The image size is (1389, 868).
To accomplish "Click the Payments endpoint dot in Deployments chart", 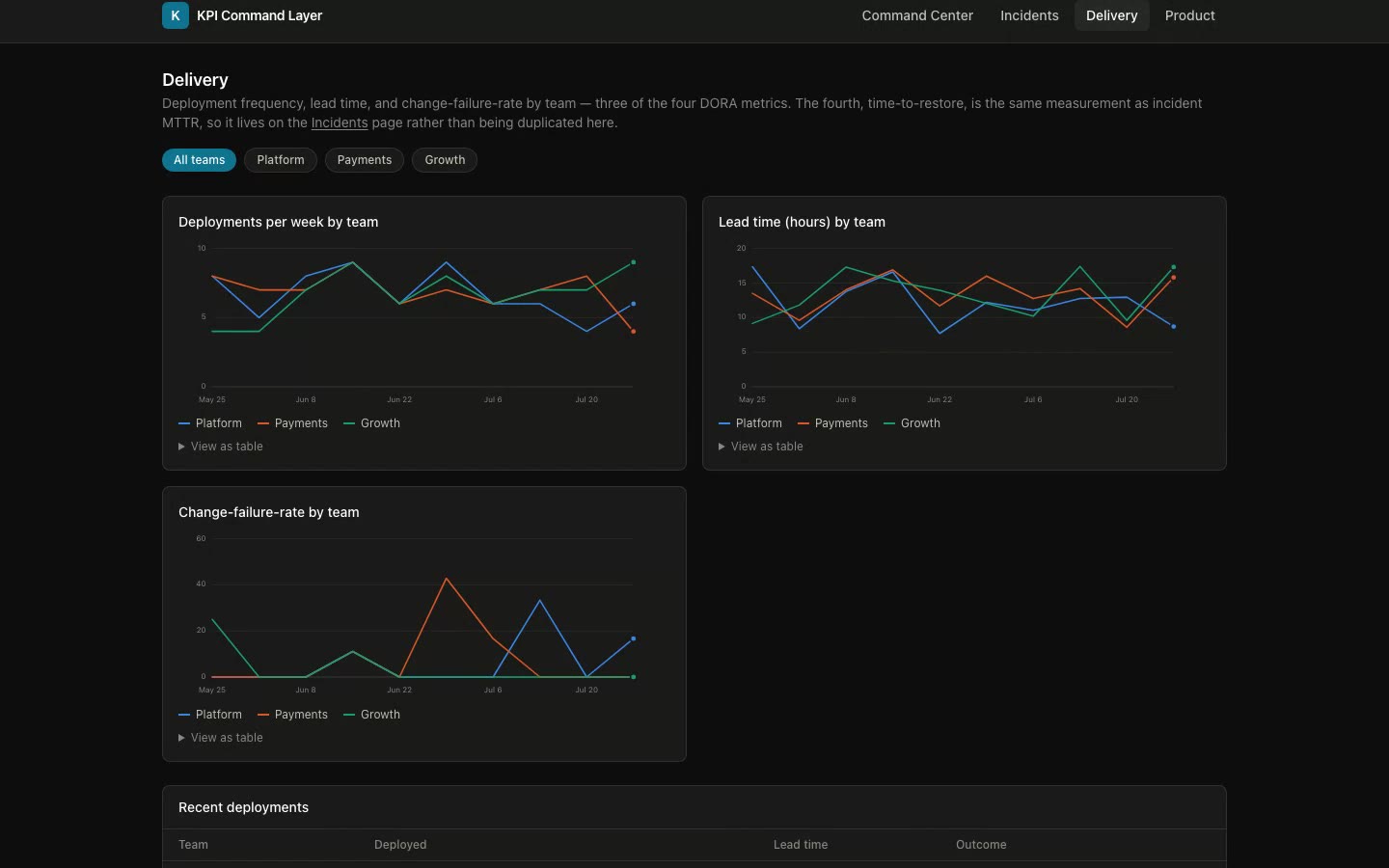I will (634, 332).
